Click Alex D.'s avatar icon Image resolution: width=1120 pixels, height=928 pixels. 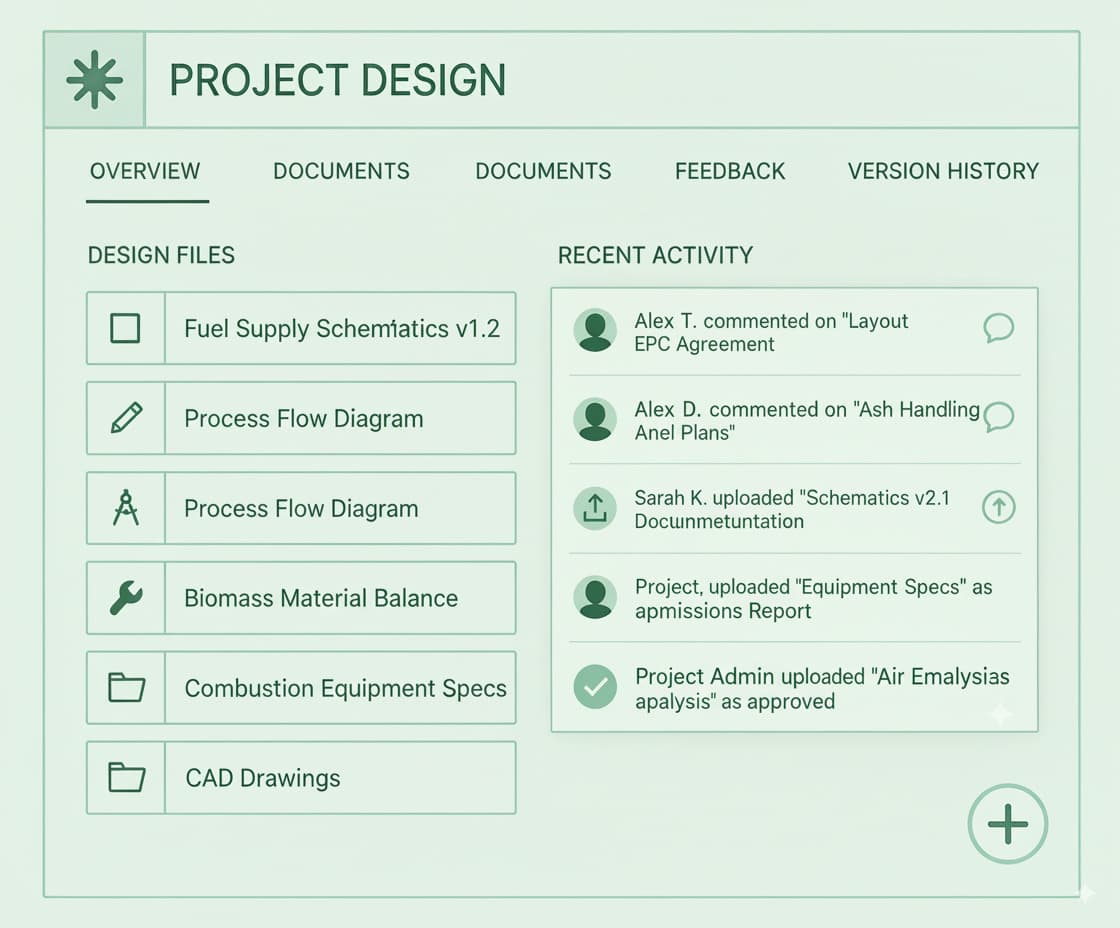point(595,420)
